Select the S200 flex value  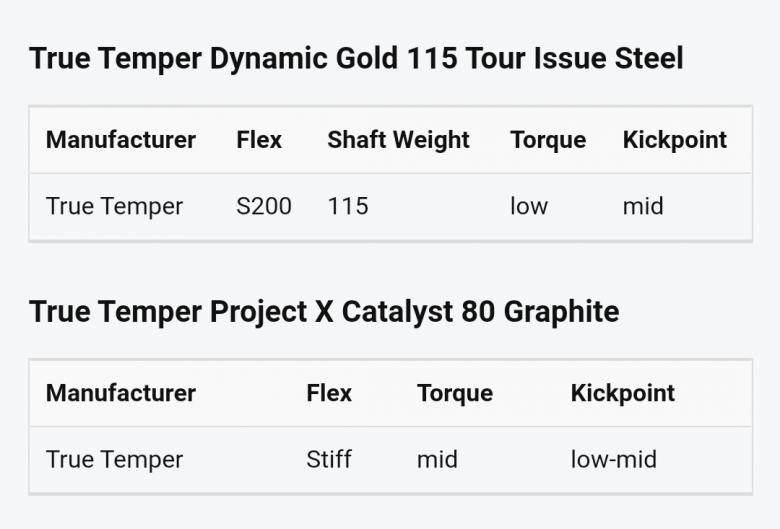pyautogui.click(x=264, y=206)
